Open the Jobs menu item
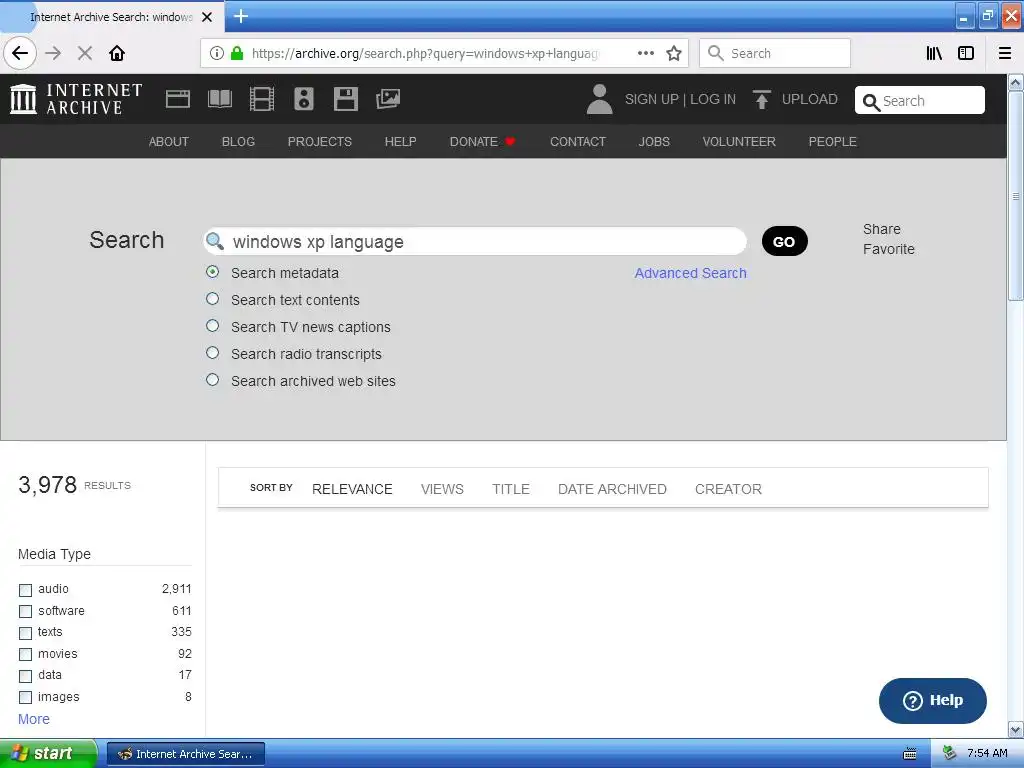1024x768 pixels. pos(654,142)
